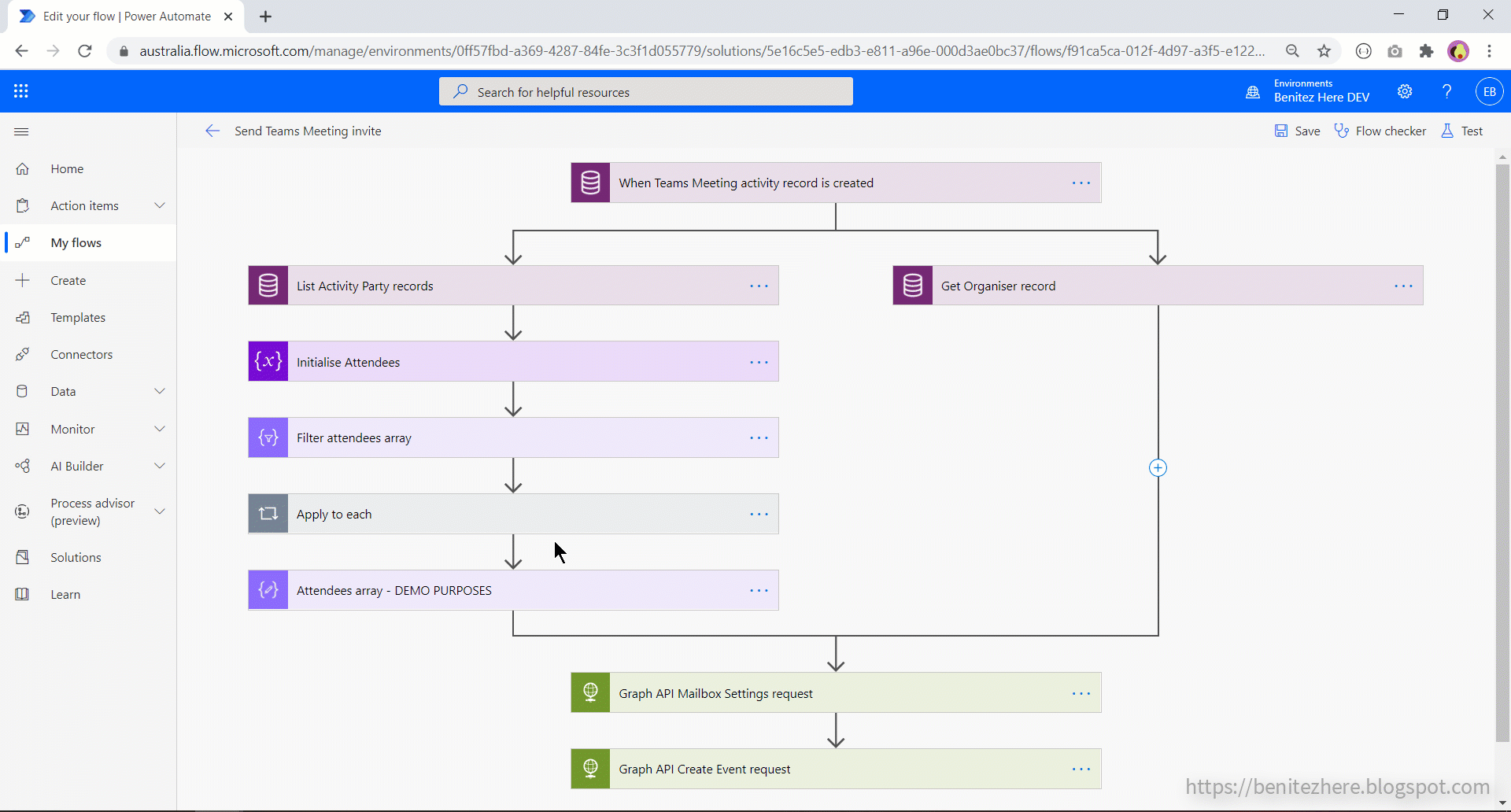1511x812 pixels.
Task: Close the Power Automate browser tab
Action: [227, 17]
